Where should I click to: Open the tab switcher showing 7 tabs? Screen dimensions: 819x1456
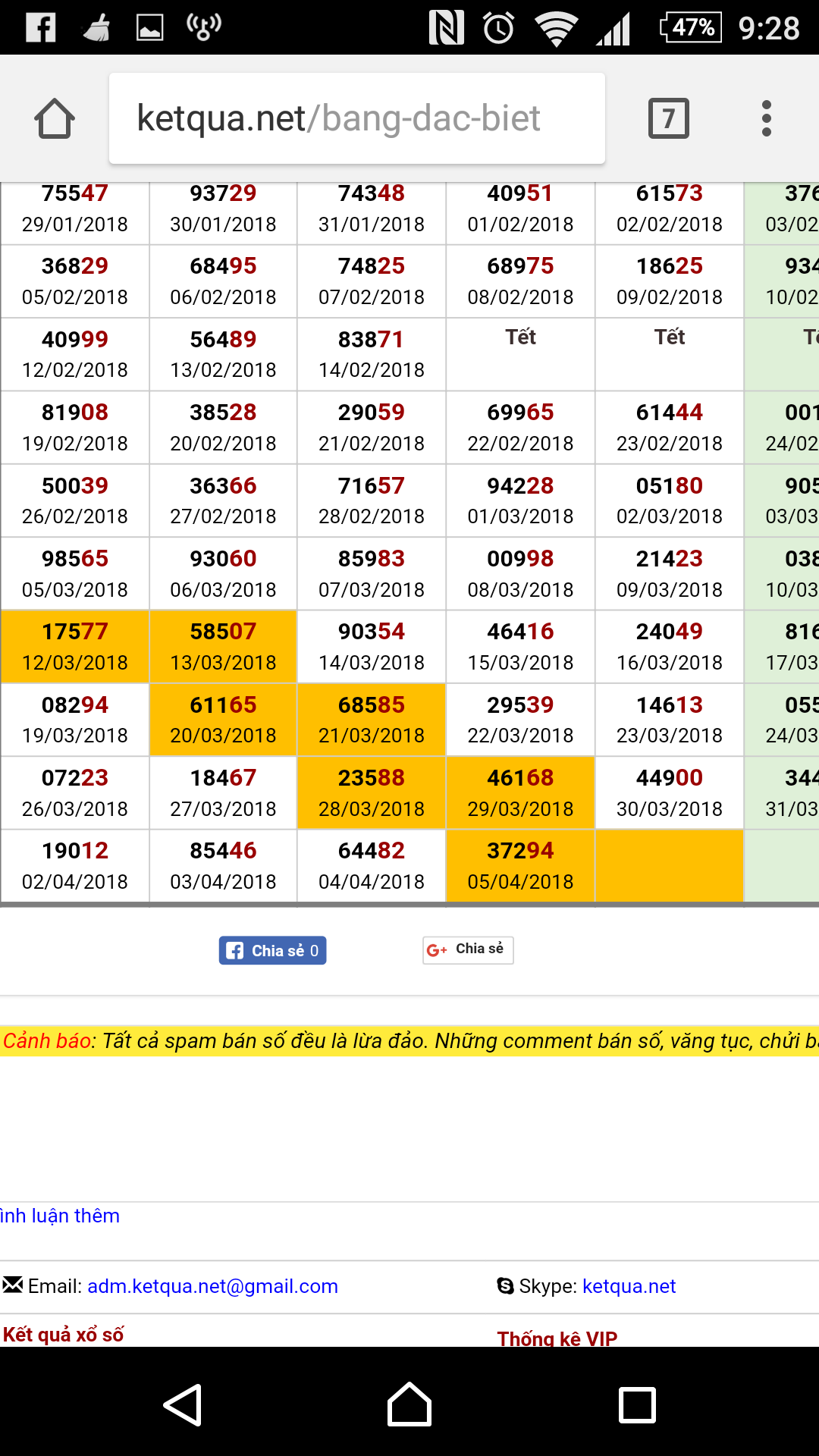pos(668,119)
